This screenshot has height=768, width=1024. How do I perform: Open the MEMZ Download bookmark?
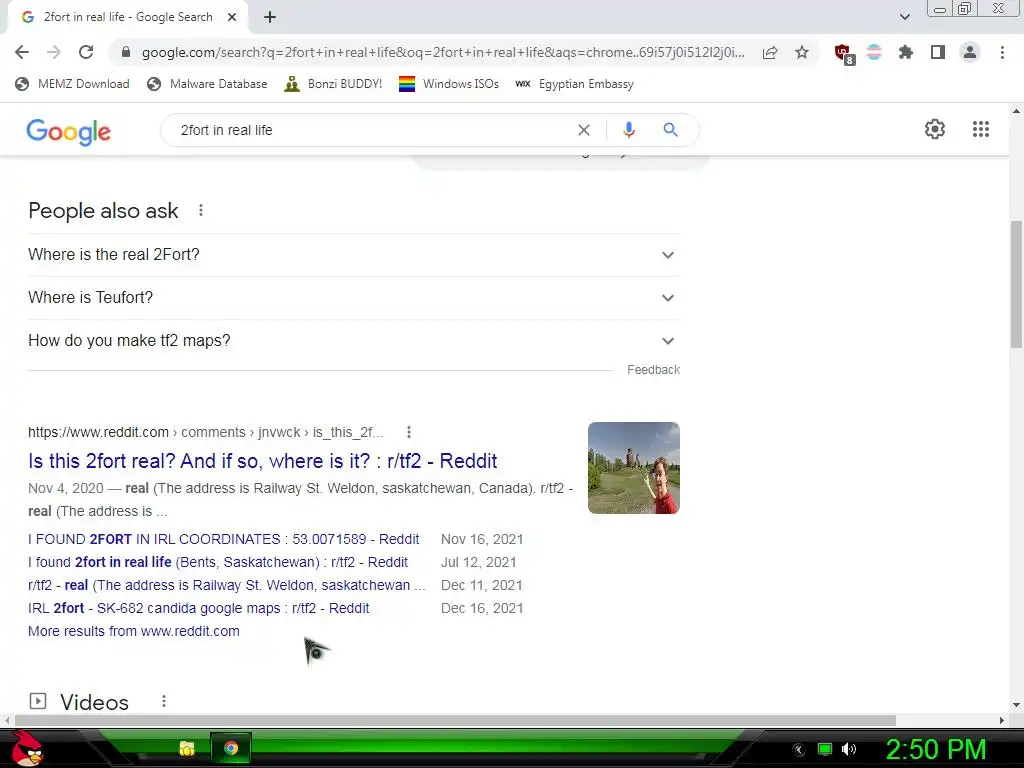click(72, 84)
